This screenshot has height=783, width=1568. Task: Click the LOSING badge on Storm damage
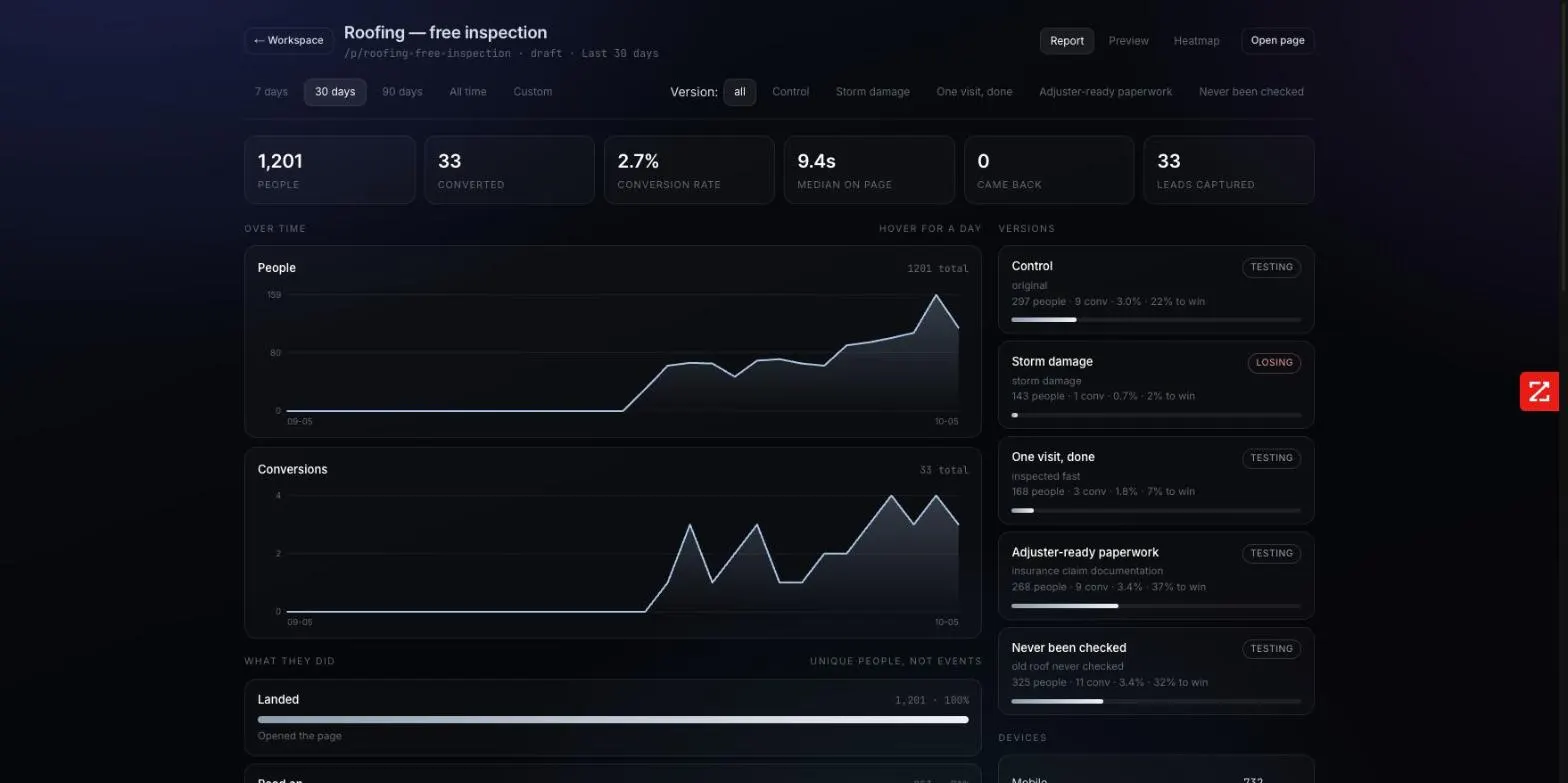[x=1274, y=363]
